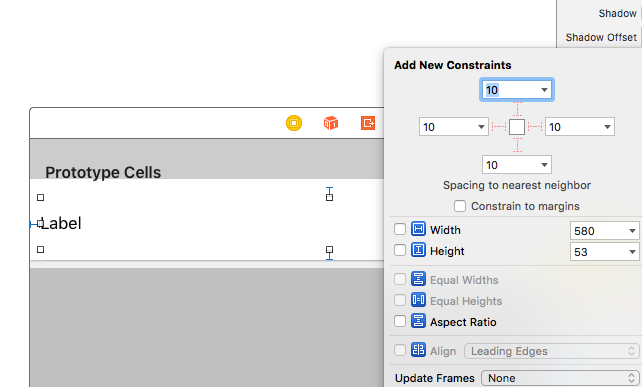Click the blue Aspect Ratio icon
This screenshot has width=642, height=387.
pyautogui.click(x=418, y=321)
